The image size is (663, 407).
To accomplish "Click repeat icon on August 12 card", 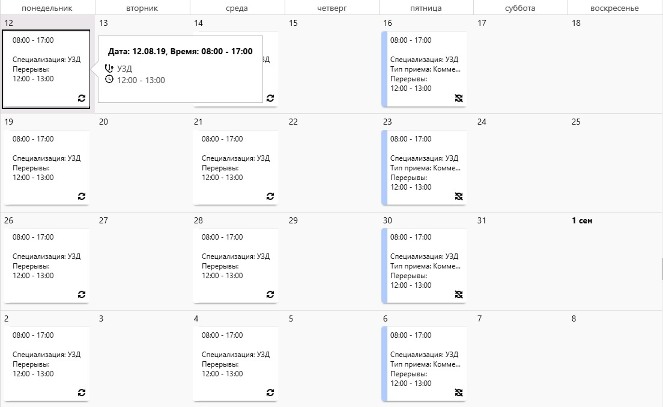I will tap(82, 98).
